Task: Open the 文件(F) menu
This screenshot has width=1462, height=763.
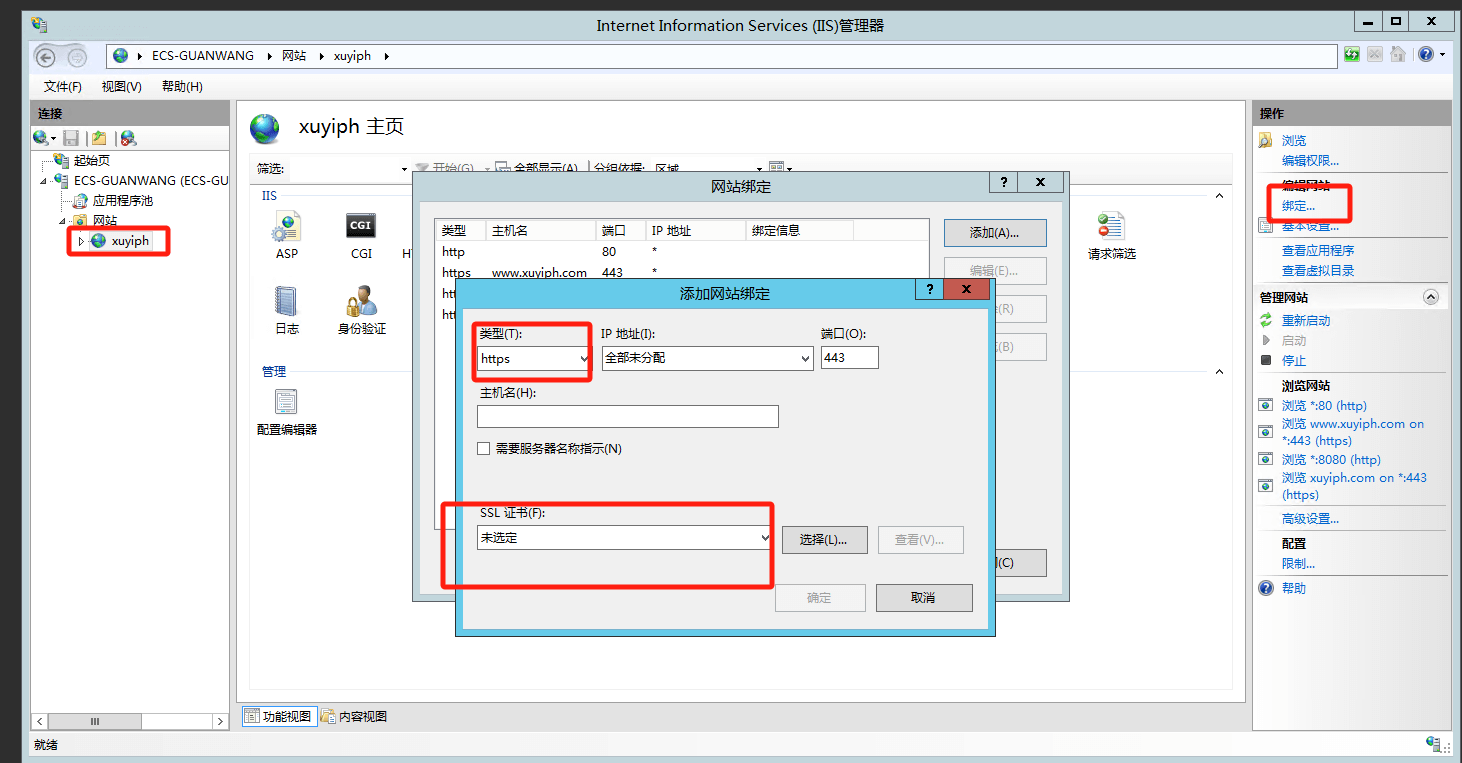Action: click(63, 87)
